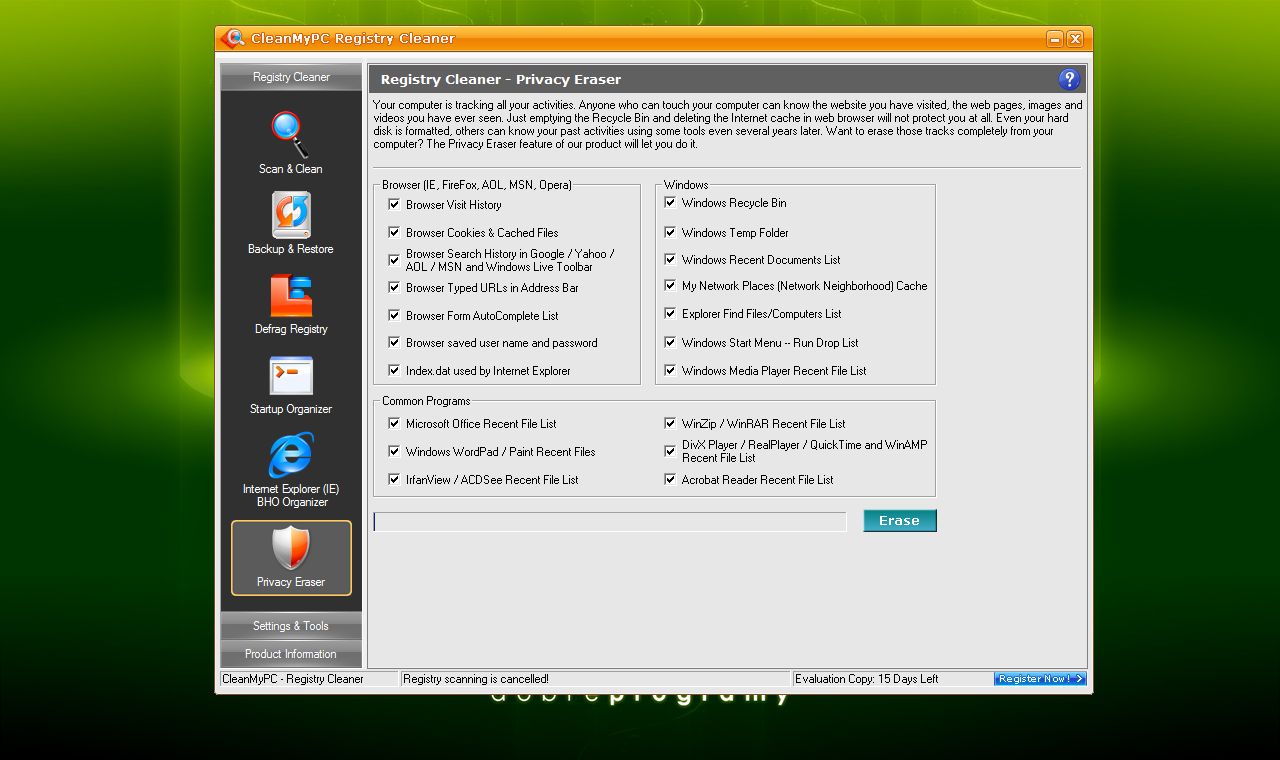The height and width of the screenshot is (760, 1280).
Task: Uncheck Windows Recycle Bin
Action: (670, 202)
